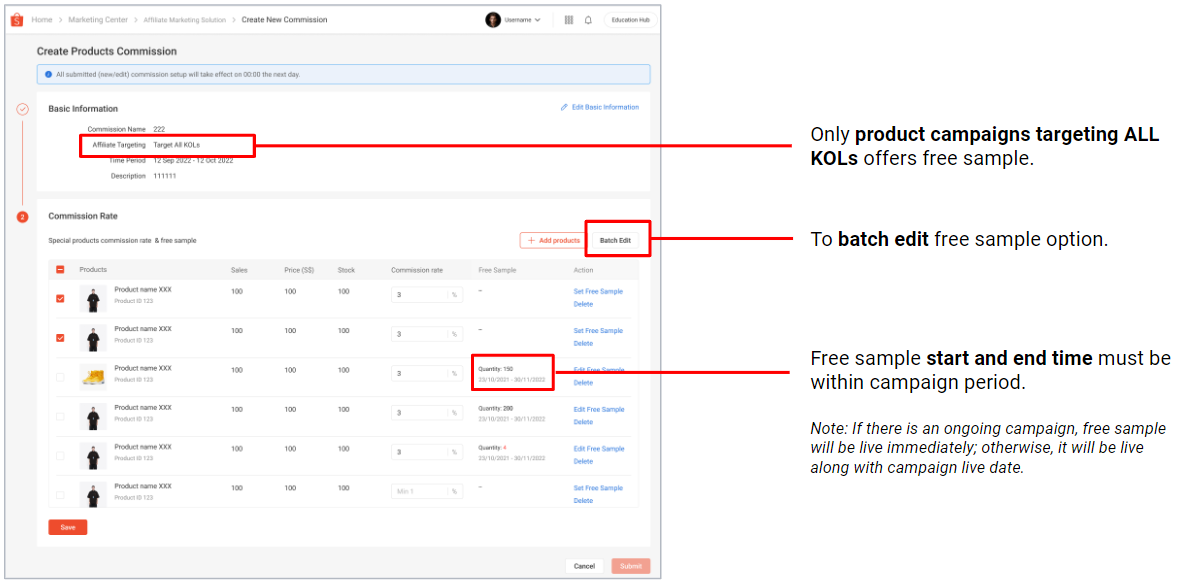Viewport: 1184px width, 586px height.
Task: Click the orange step 2 circle indicator
Action: click(x=22, y=217)
